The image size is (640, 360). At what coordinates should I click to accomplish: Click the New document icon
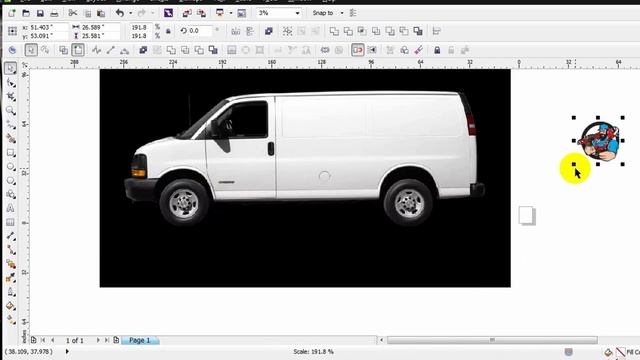coord(12,13)
